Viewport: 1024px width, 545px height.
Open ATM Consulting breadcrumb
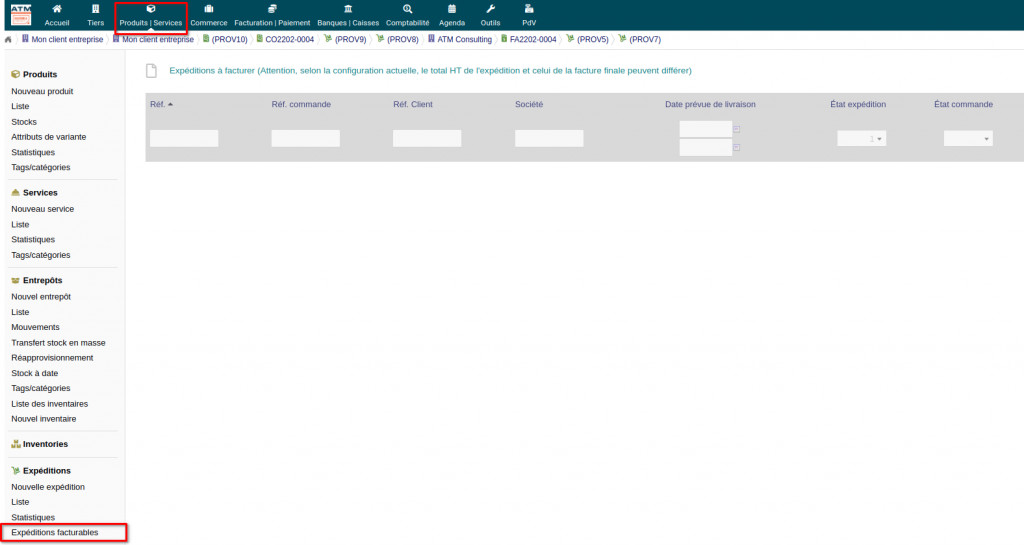(460, 40)
